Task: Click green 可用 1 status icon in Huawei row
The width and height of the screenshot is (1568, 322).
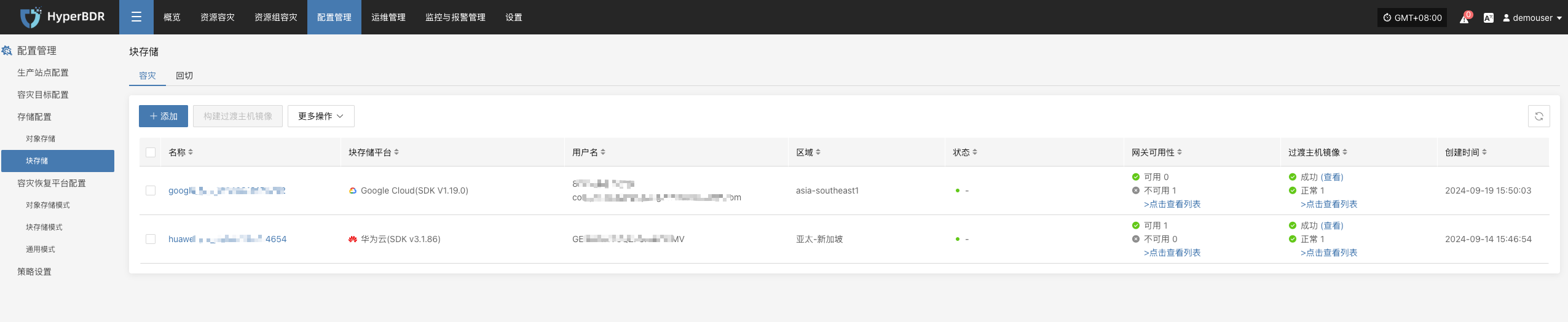Action: click(x=1136, y=226)
